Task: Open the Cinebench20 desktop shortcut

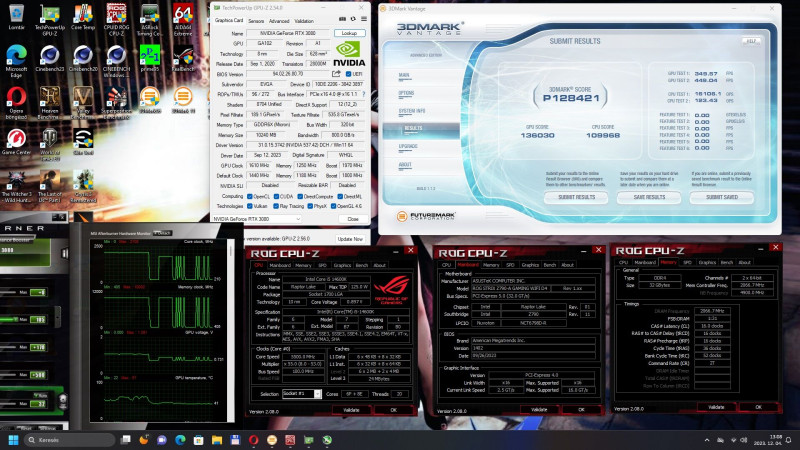Action: pyautogui.click(x=83, y=59)
